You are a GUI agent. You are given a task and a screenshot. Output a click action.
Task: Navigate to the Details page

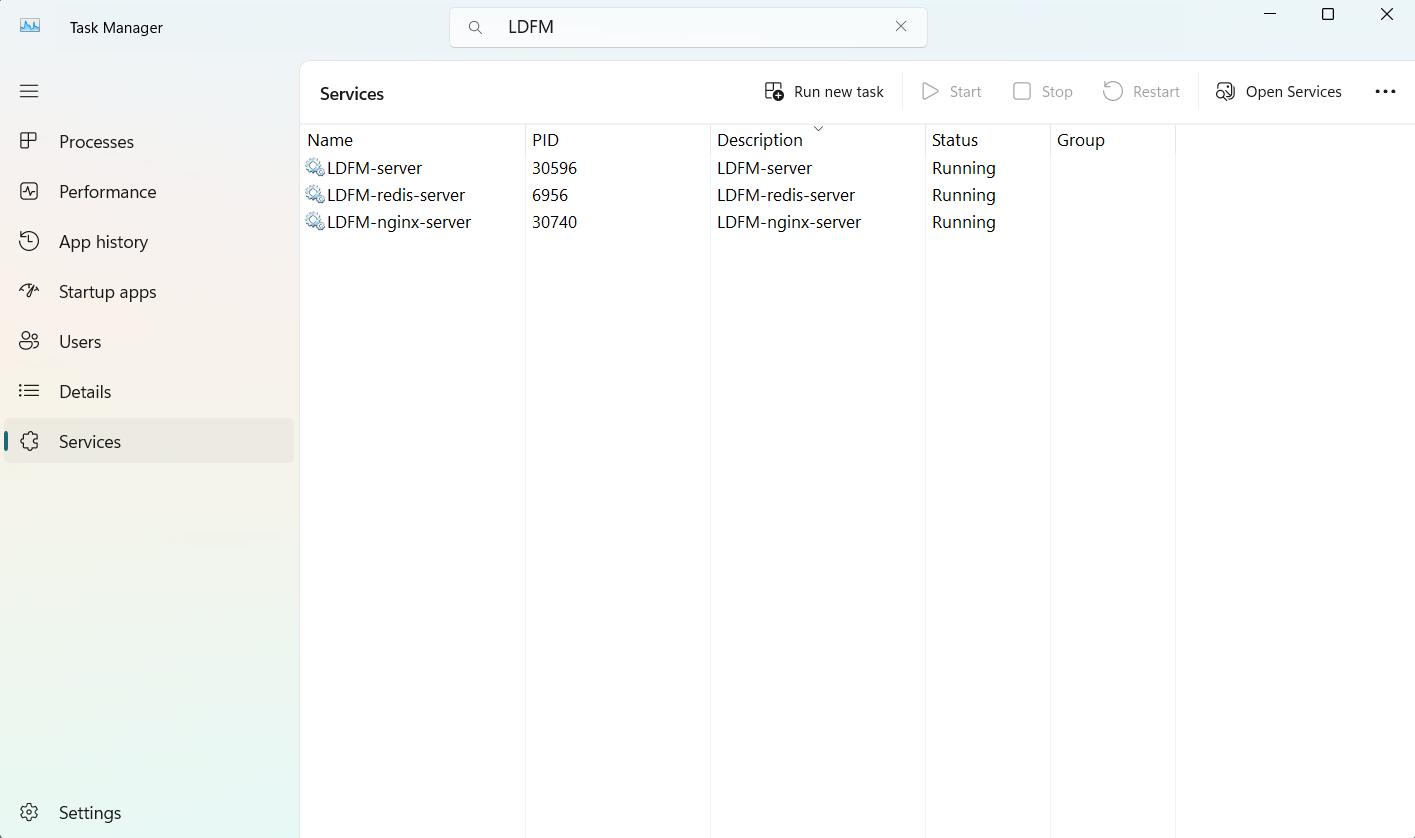[85, 392]
